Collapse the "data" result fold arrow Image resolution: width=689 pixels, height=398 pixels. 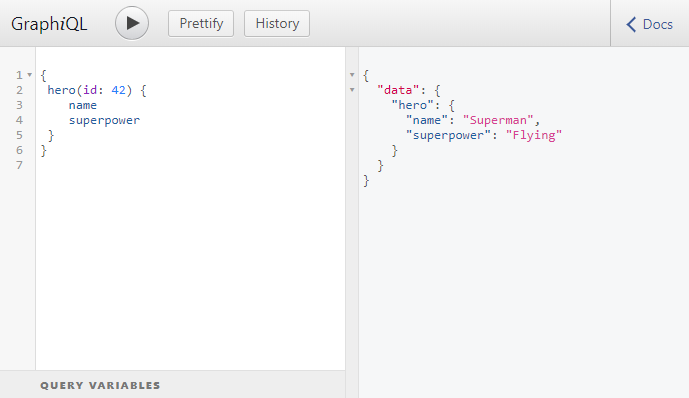click(352, 90)
